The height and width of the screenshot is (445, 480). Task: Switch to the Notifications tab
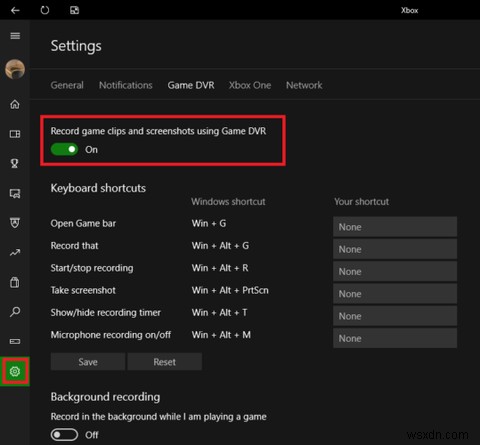coord(126,85)
